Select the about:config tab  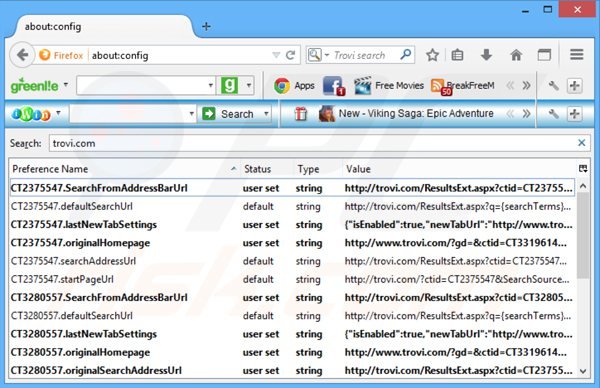click(x=103, y=26)
